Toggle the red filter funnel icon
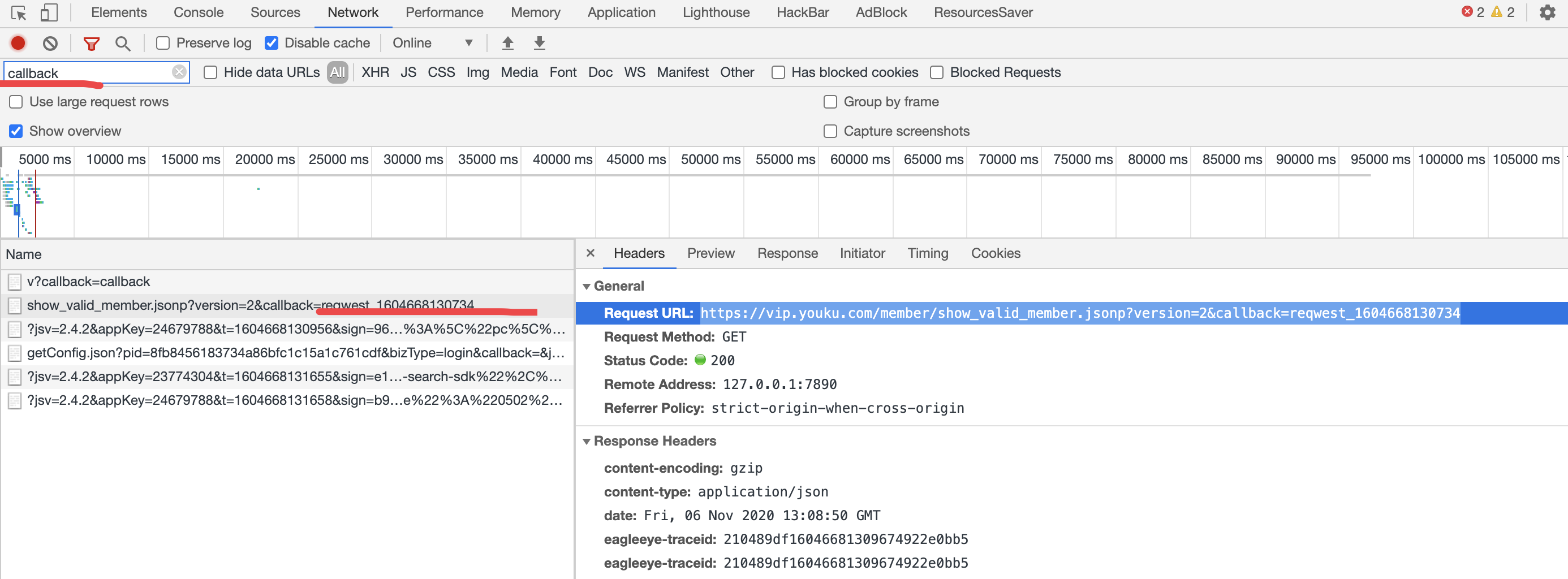The image size is (1568, 579). coord(91,43)
